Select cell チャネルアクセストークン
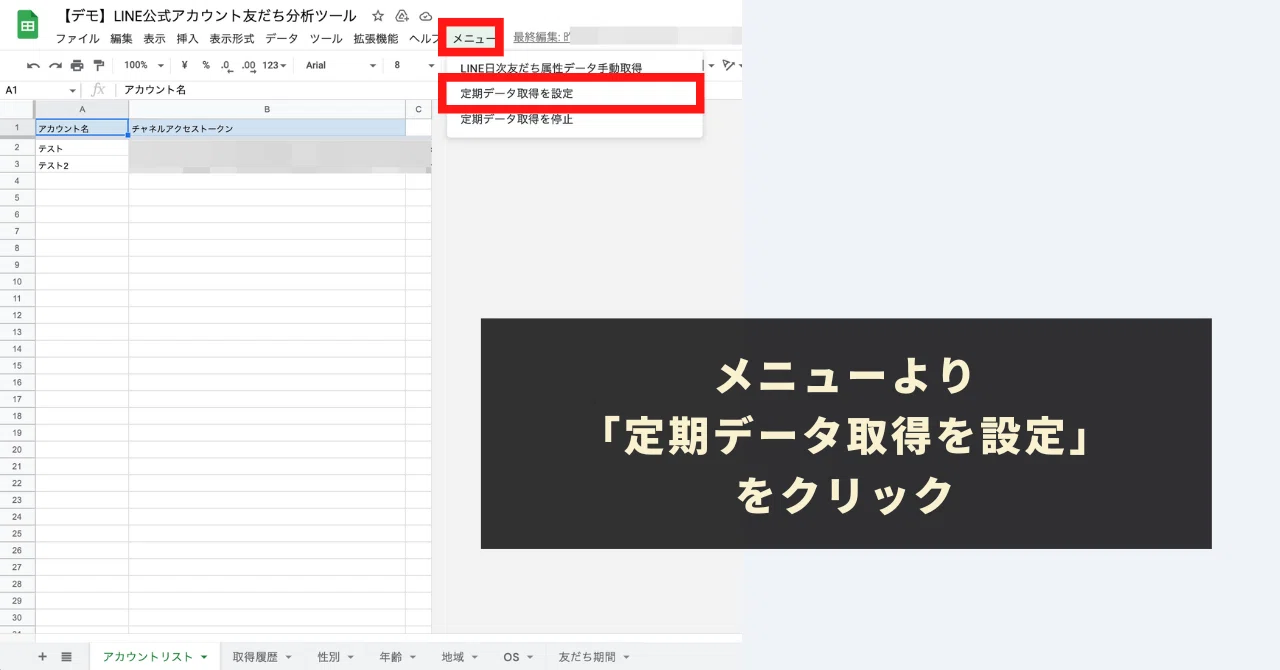Screen dimensions: 1280x670 click(267, 128)
